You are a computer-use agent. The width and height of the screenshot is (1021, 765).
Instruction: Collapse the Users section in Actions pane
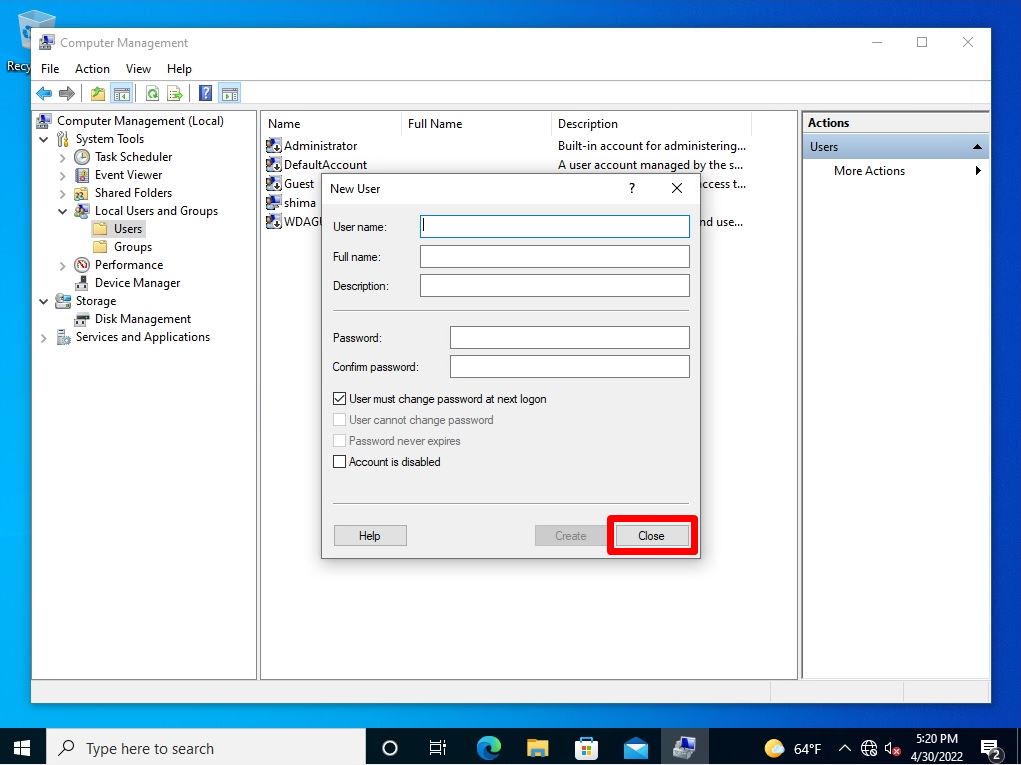point(977,147)
